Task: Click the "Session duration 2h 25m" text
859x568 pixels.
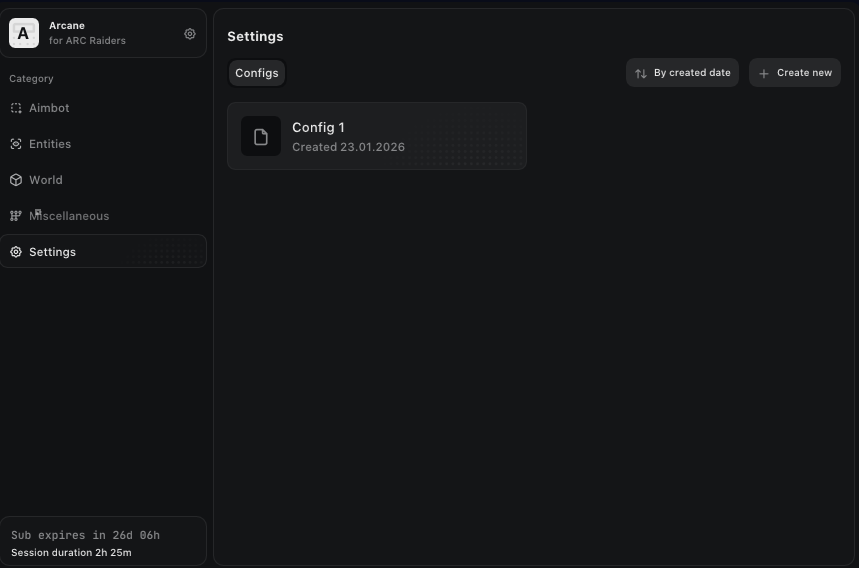Action: [71, 552]
